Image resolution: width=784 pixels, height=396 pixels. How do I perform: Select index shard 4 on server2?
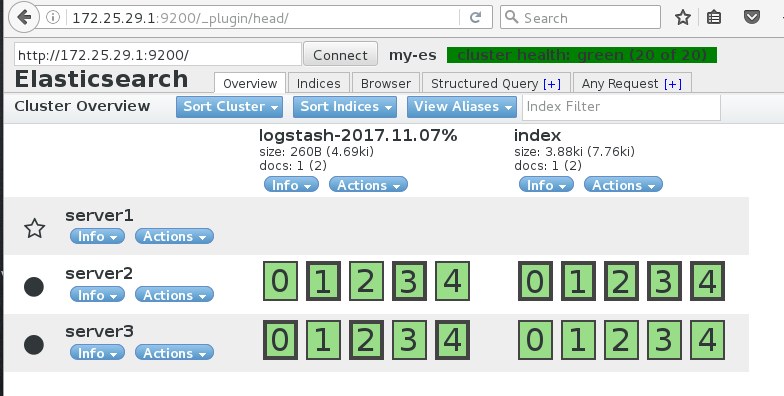708,281
